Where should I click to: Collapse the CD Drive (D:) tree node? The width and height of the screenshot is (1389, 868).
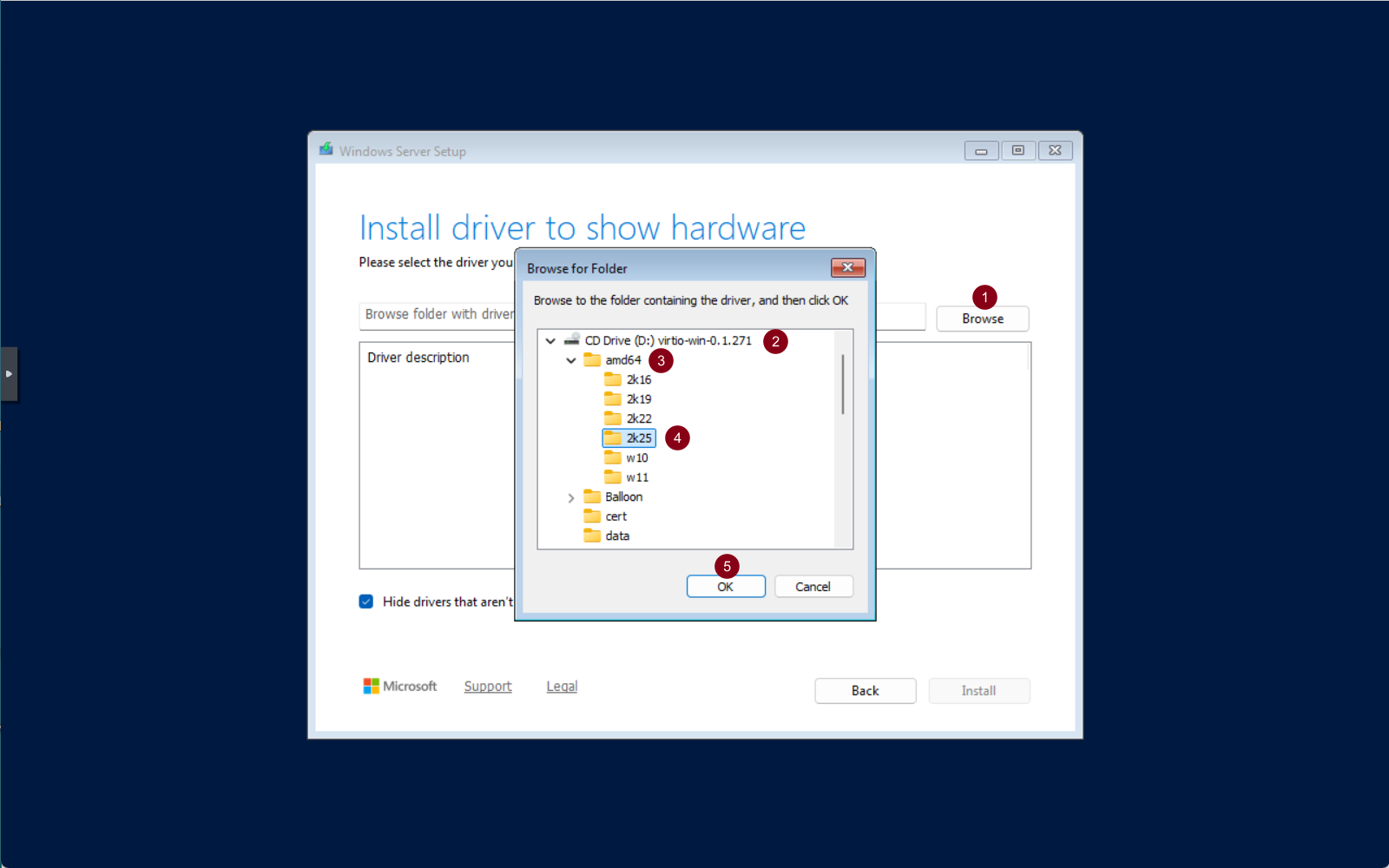pos(550,341)
